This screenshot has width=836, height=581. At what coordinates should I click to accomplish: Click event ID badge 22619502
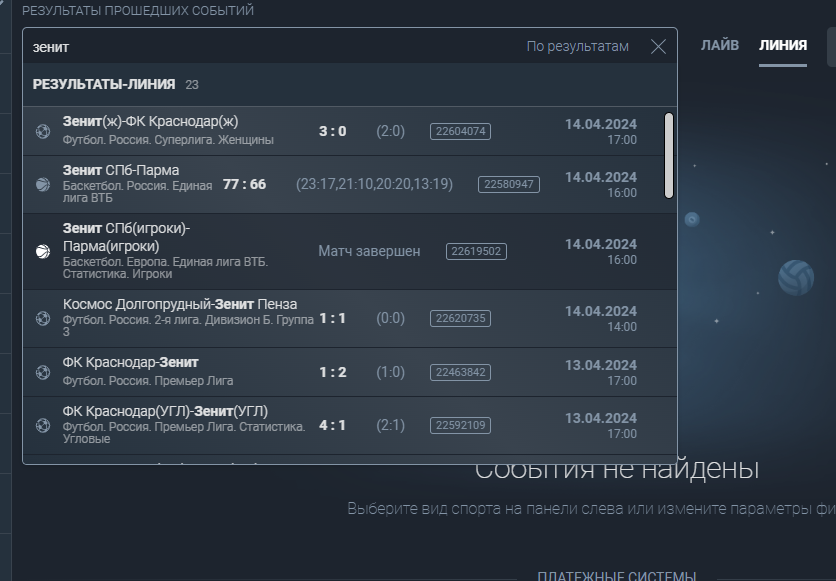476,251
